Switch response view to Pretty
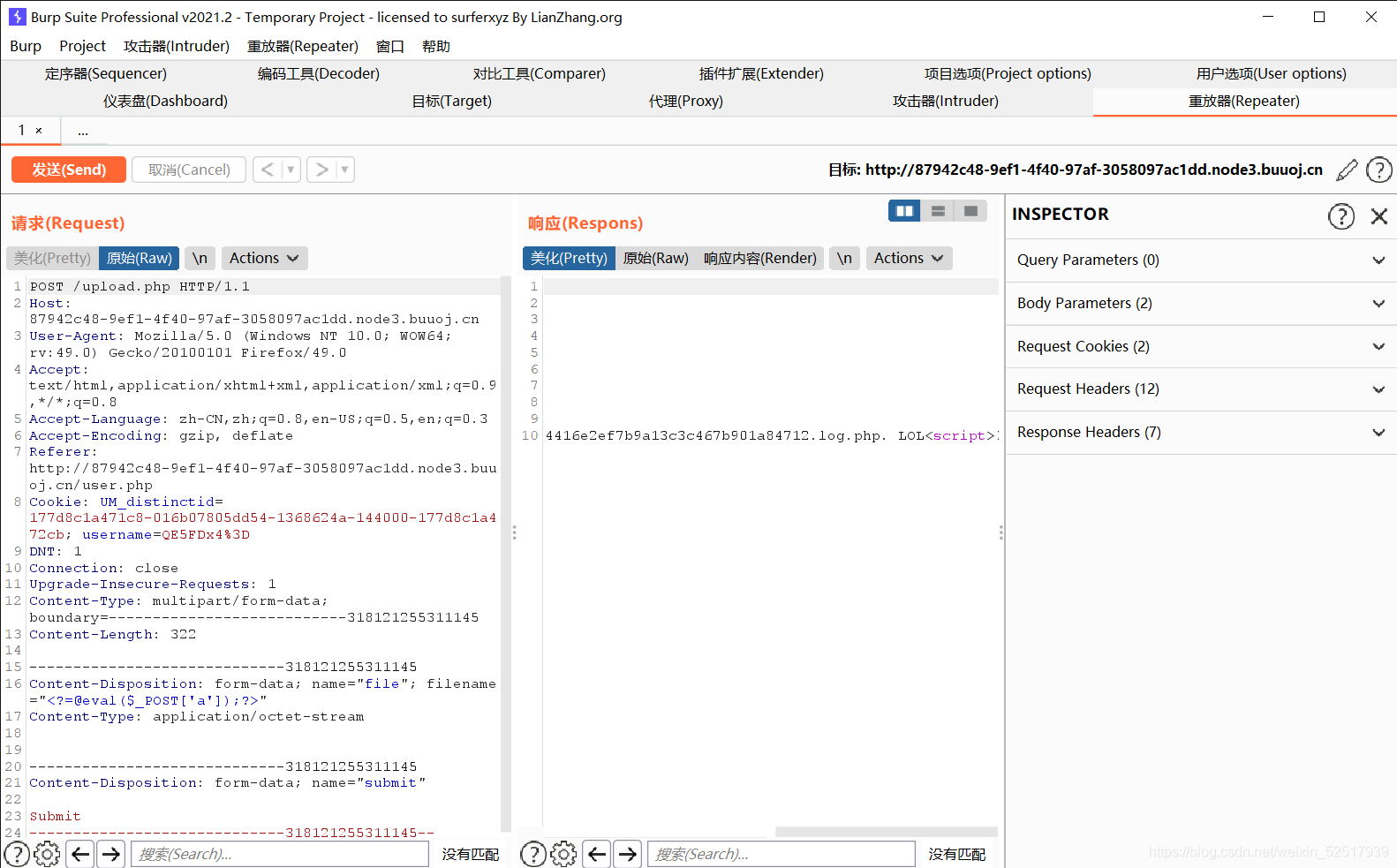The height and width of the screenshot is (868, 1397). [x=569, y=258]
